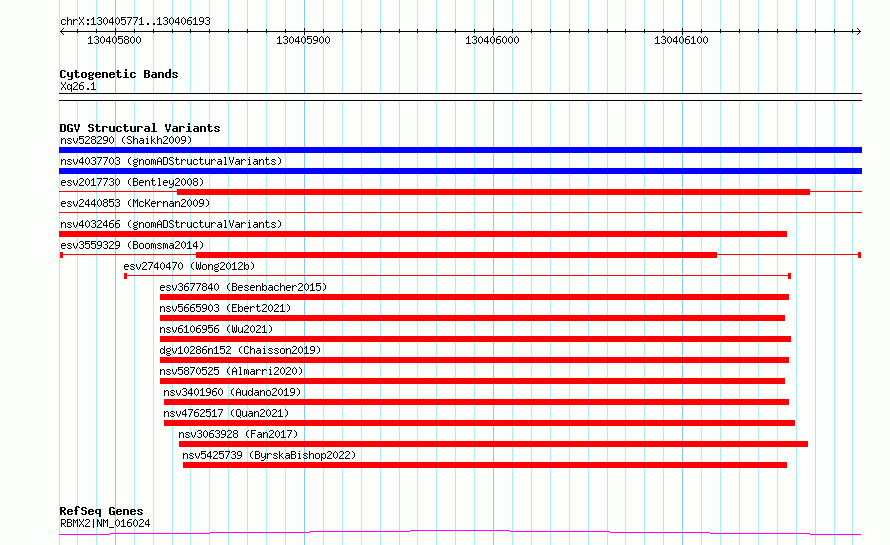
Task: Open nsv6106956 (Wu2021) variant label
Action: [216, 329]
